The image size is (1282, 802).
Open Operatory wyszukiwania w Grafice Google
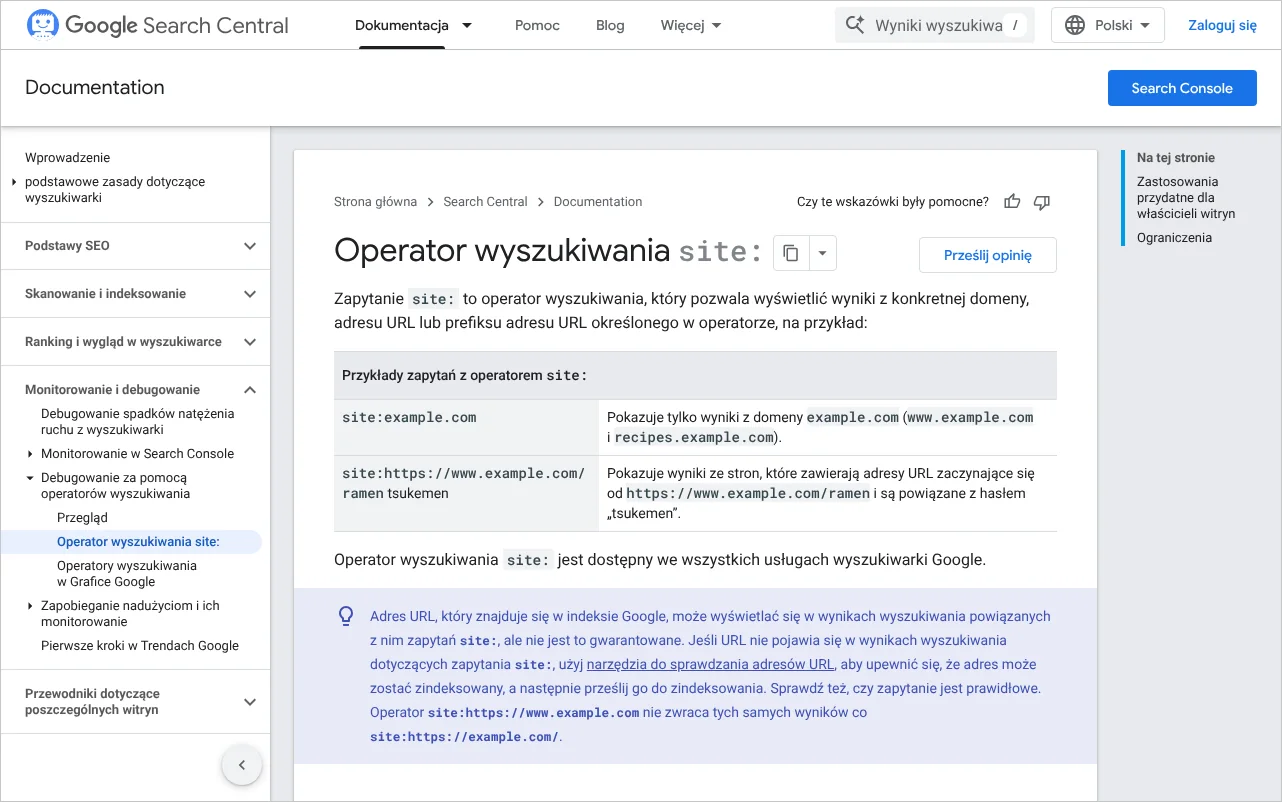(x=127, y=574)
